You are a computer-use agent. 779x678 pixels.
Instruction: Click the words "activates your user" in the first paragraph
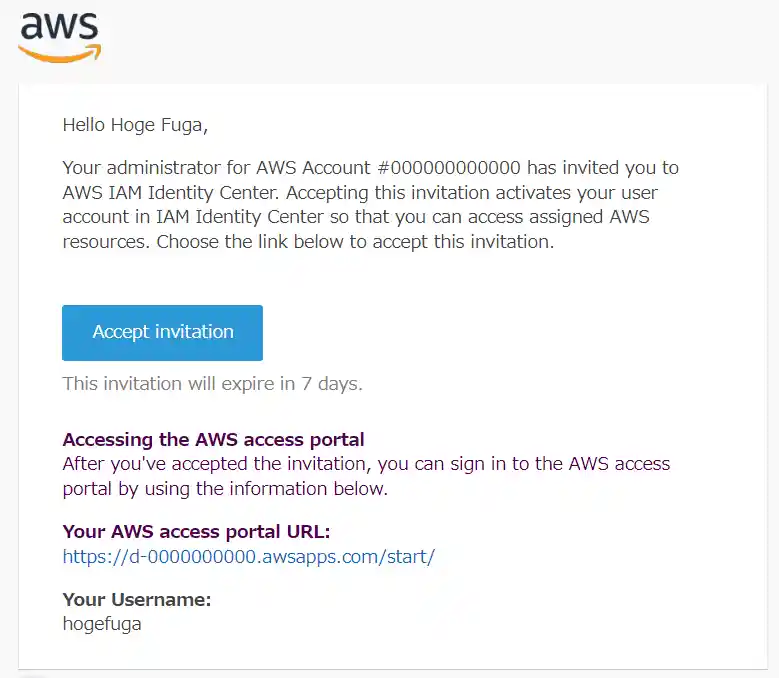point(581,192)
